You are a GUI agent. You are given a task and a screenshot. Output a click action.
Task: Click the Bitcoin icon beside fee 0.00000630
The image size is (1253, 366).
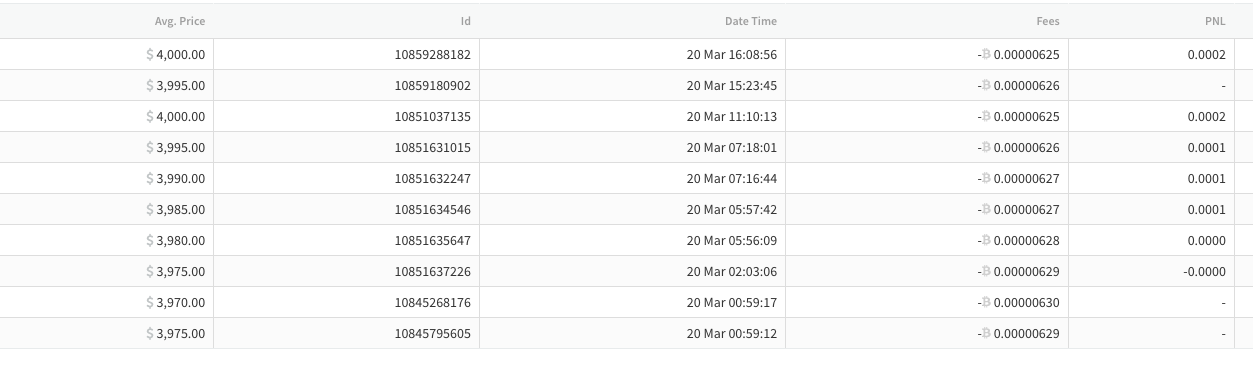point(986,303)
